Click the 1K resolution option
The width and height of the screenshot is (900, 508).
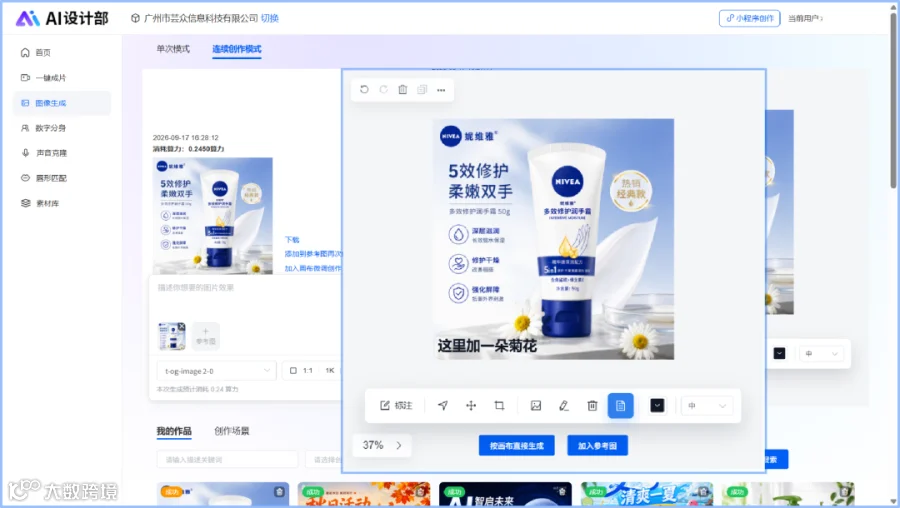pos(330,371)
